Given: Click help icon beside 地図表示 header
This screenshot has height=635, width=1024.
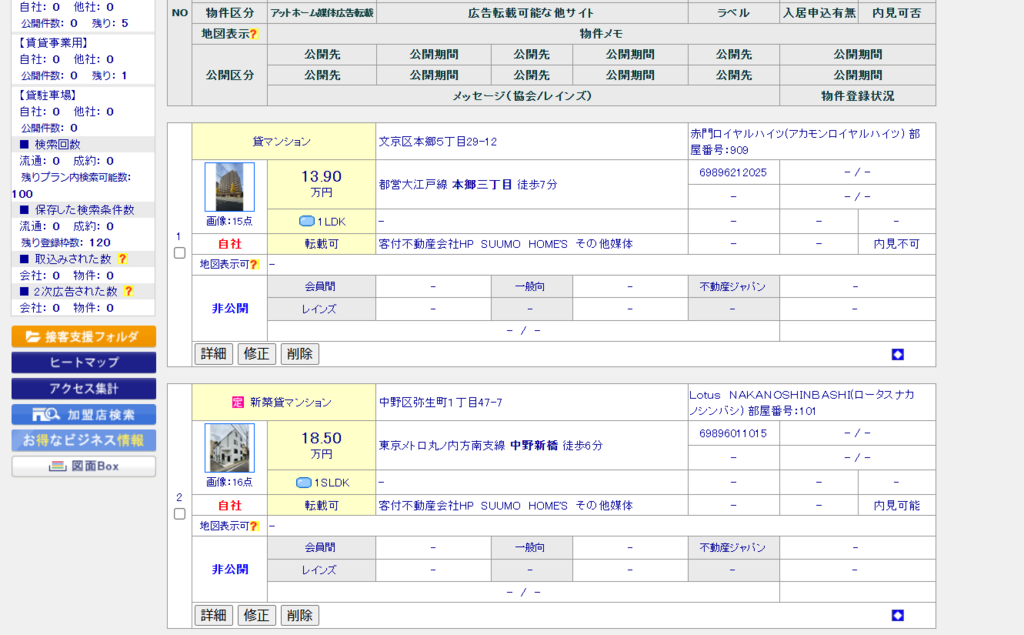Looking at the screenshot, I should tap(253, 34).
